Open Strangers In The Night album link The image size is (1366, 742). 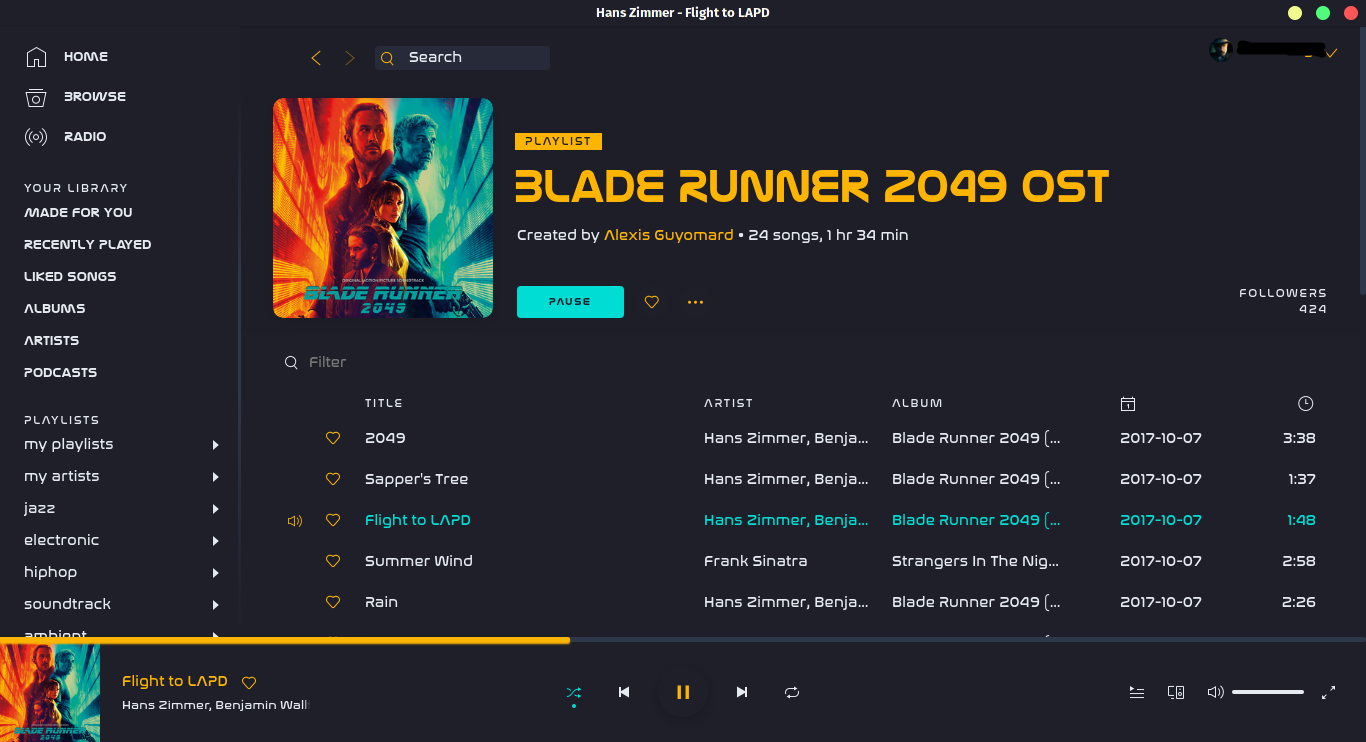click(975, 561)
